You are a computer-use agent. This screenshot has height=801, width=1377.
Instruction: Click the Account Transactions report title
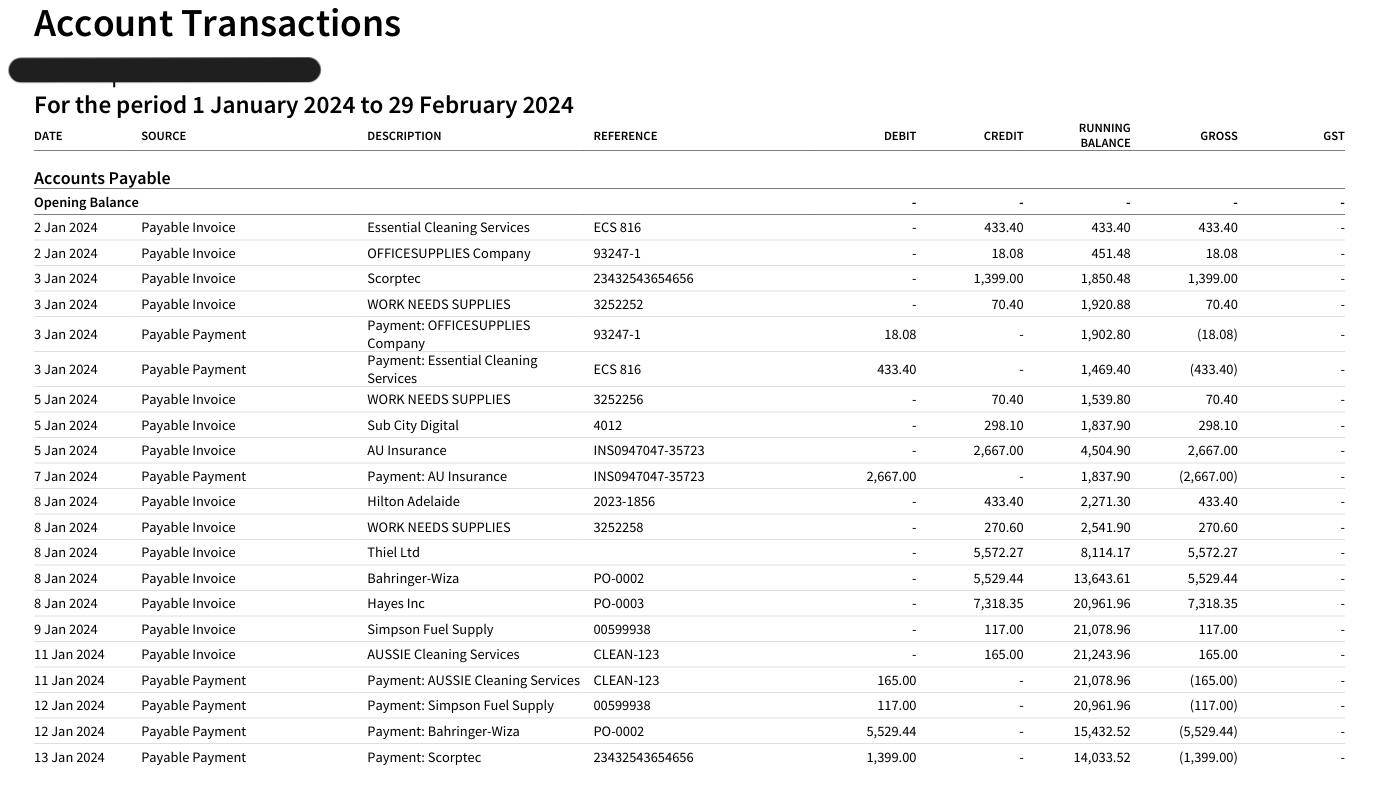(x=217, y=24)
